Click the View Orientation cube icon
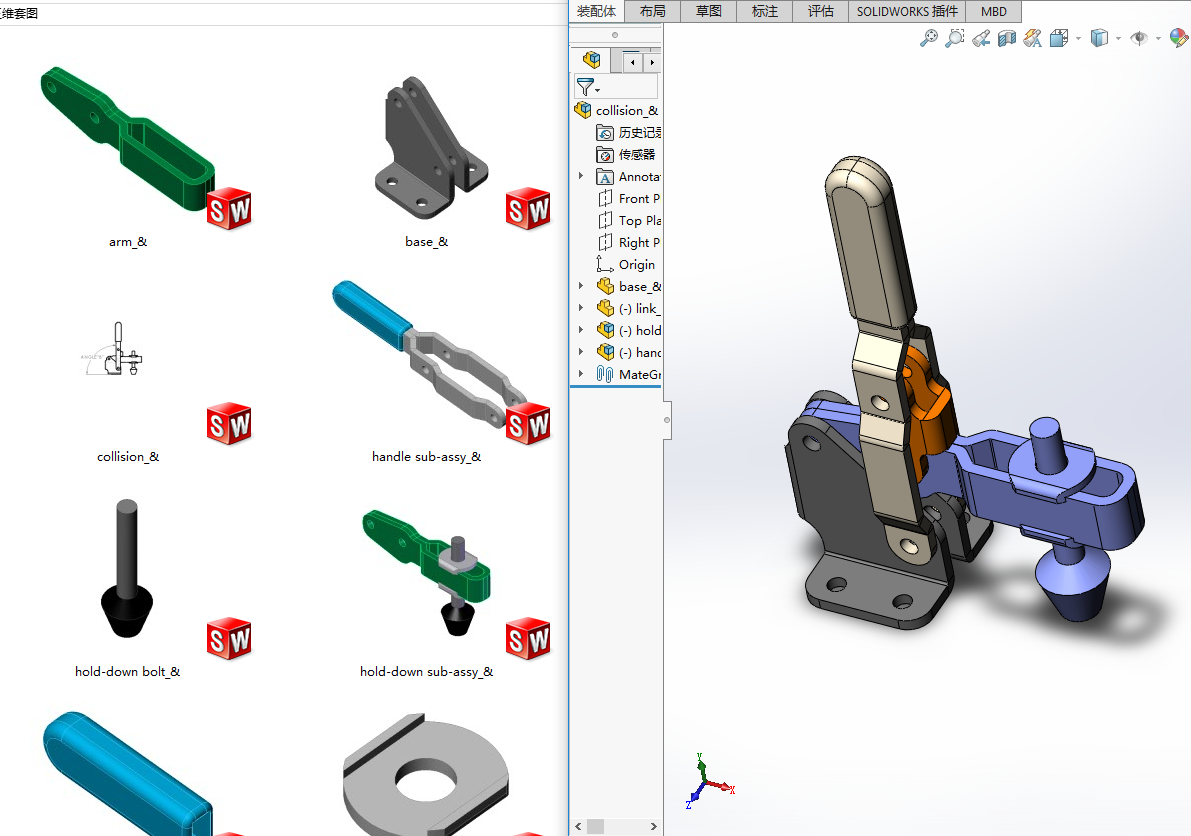Screen dimensions: 1191x836 [x=1059, y=38]
